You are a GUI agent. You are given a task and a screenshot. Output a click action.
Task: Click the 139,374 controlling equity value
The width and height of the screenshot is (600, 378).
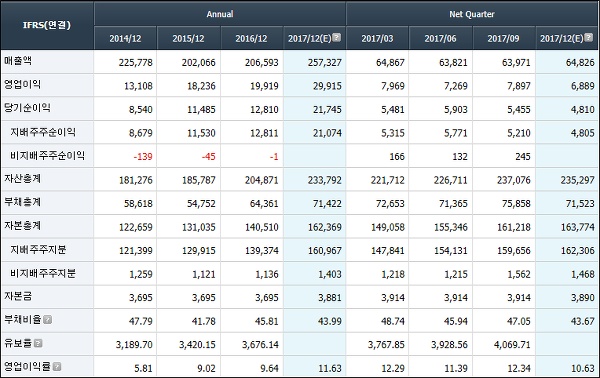[262, 251]
